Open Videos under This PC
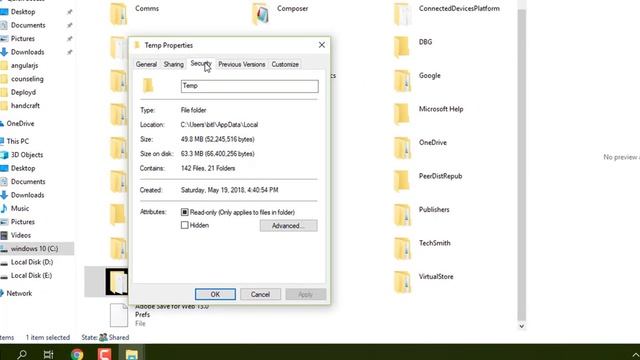 click(x=20, y=236)
